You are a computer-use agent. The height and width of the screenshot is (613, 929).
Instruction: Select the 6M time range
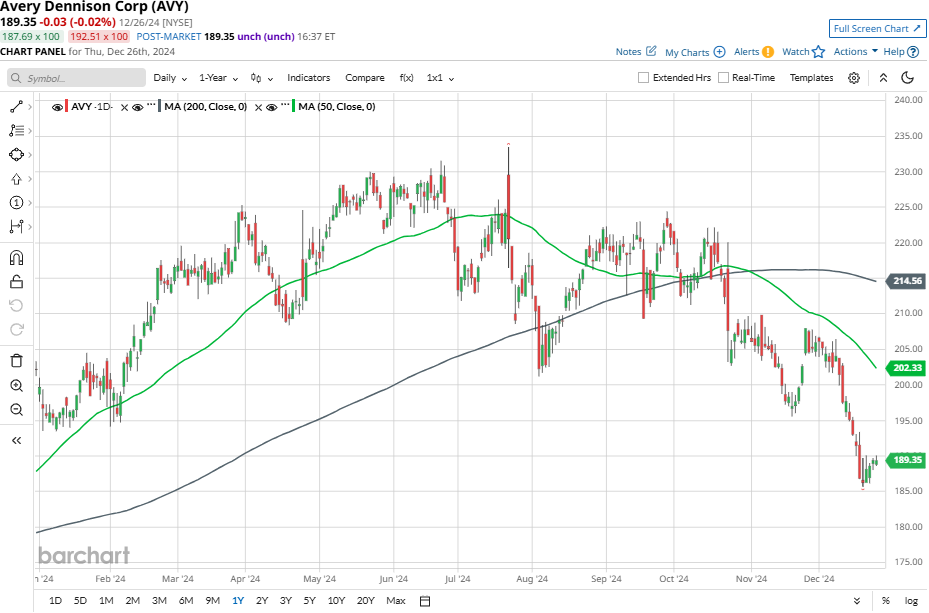(186, 601)
